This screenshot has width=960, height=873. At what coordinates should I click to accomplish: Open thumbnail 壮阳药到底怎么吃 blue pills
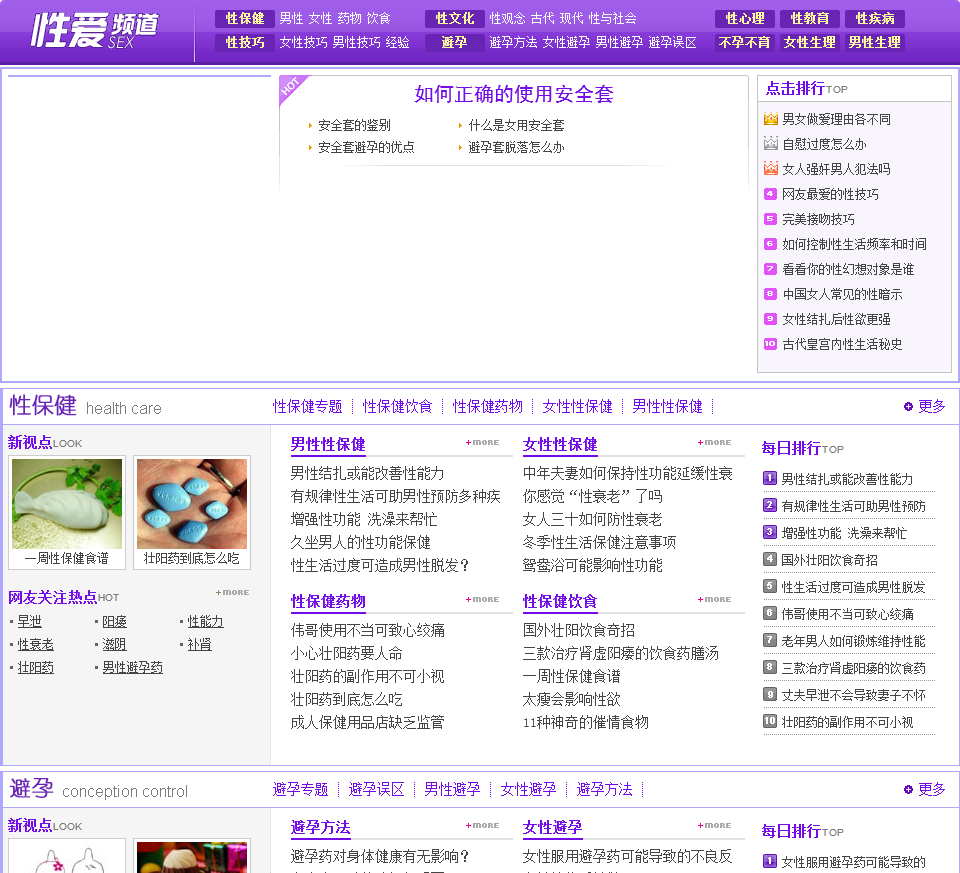point(192,504)
